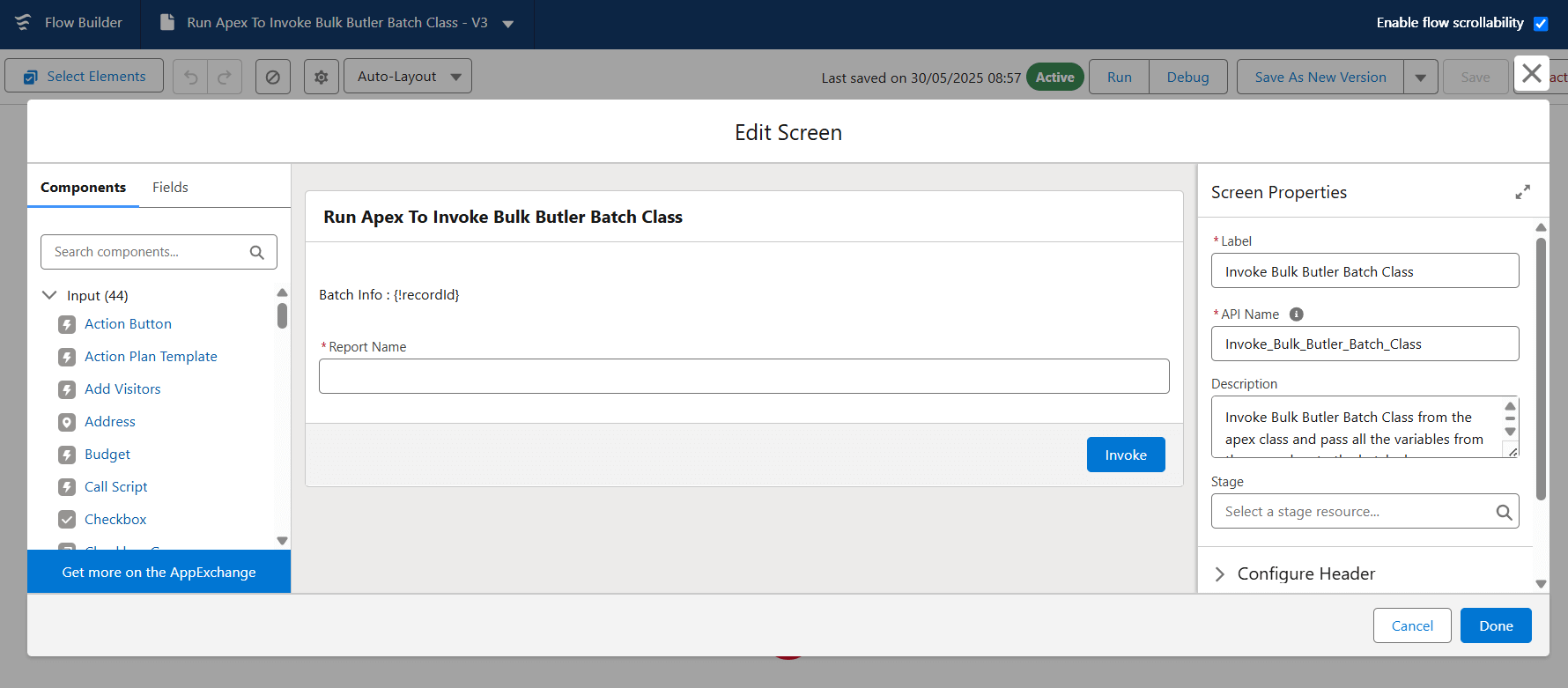Click the Invoke footer button
Image resolution: width=1568 pixels, height=688 pixels.
(x=1126, y=455)
